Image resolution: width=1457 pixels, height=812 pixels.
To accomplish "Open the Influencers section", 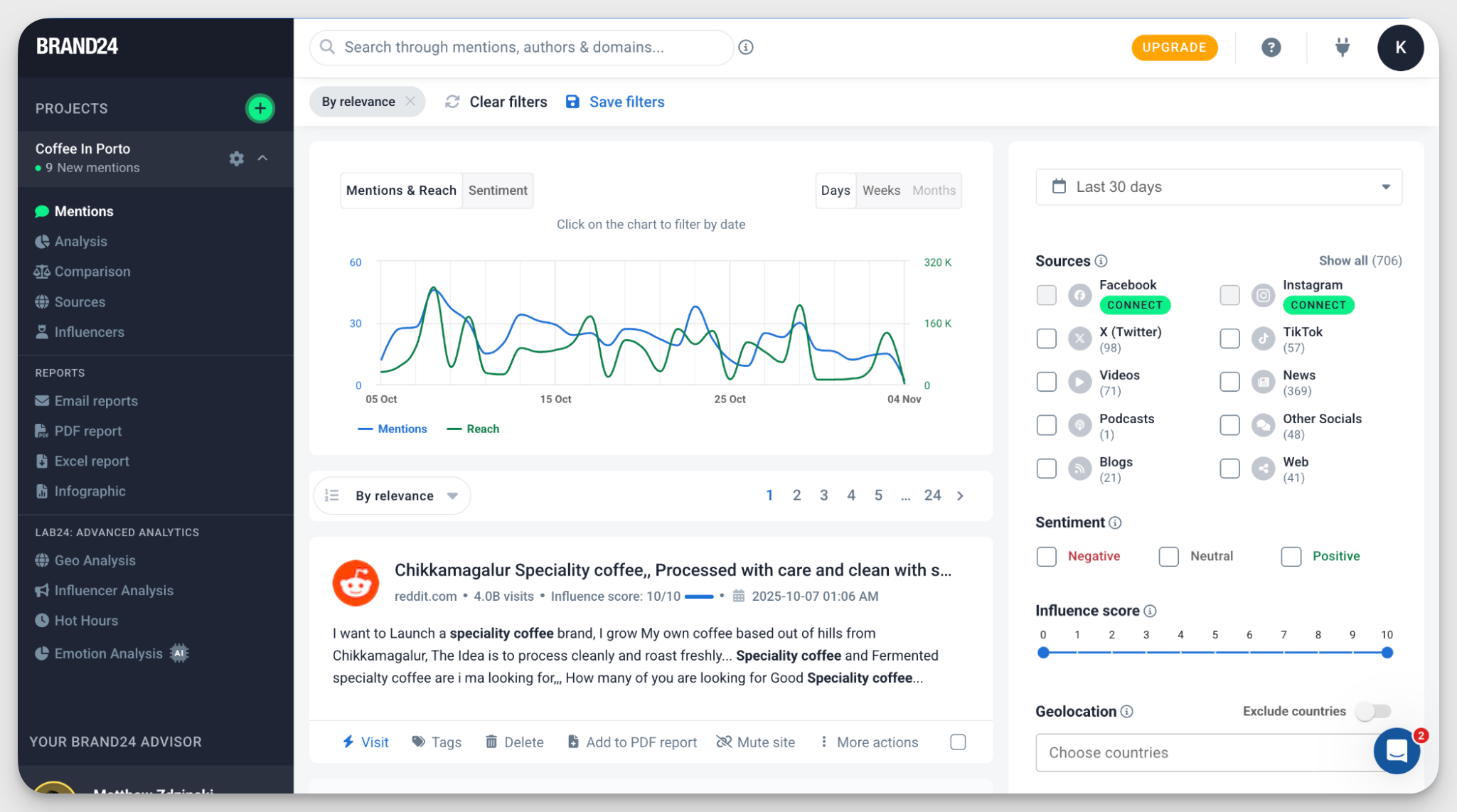I will click(x=88, y=331).
